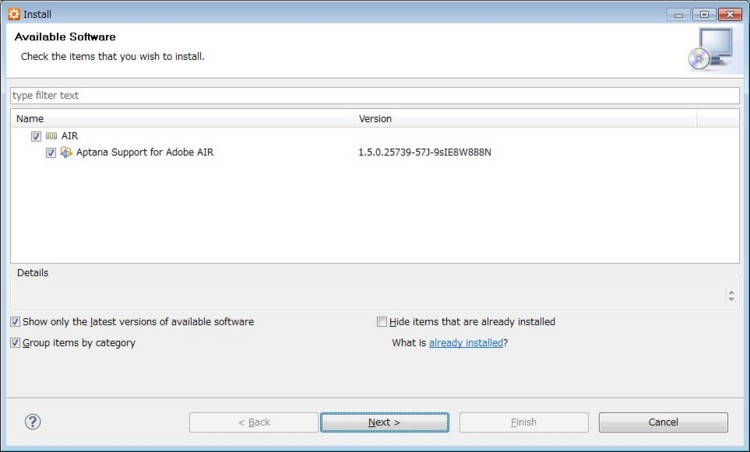The width and height of the screenshot is (750, 452).
Task: Close the Install window
Action: pyautogui.click(x=730, y=14)
